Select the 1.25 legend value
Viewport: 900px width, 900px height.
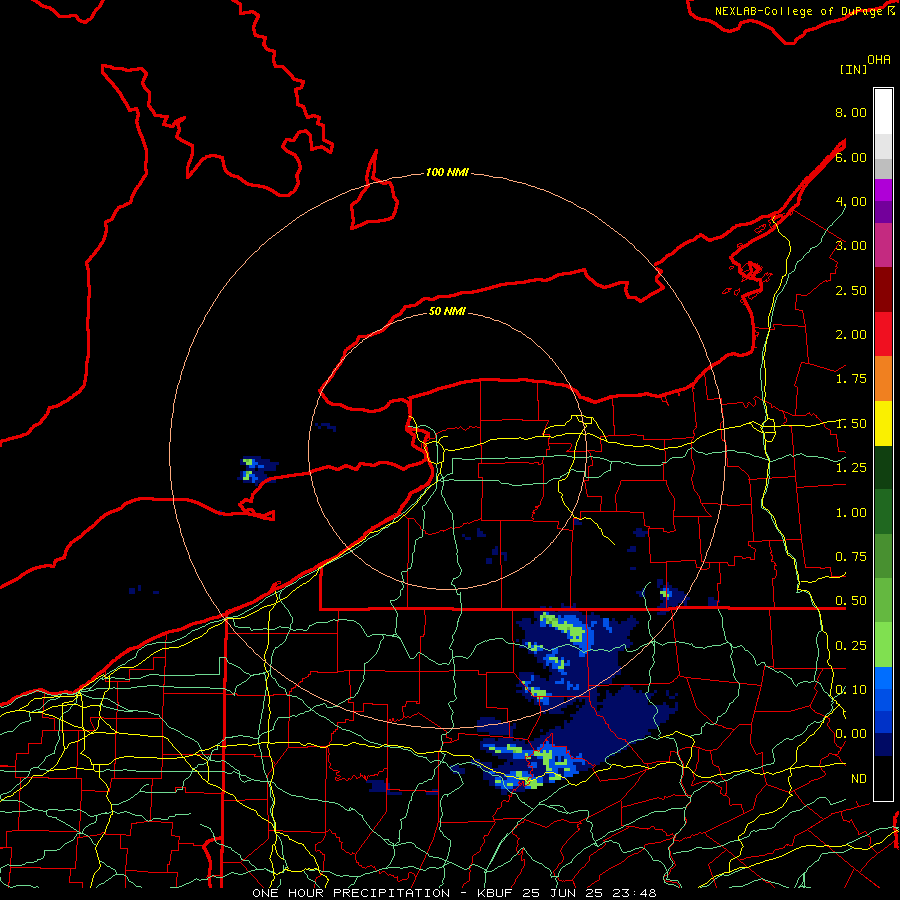(851, 468)
